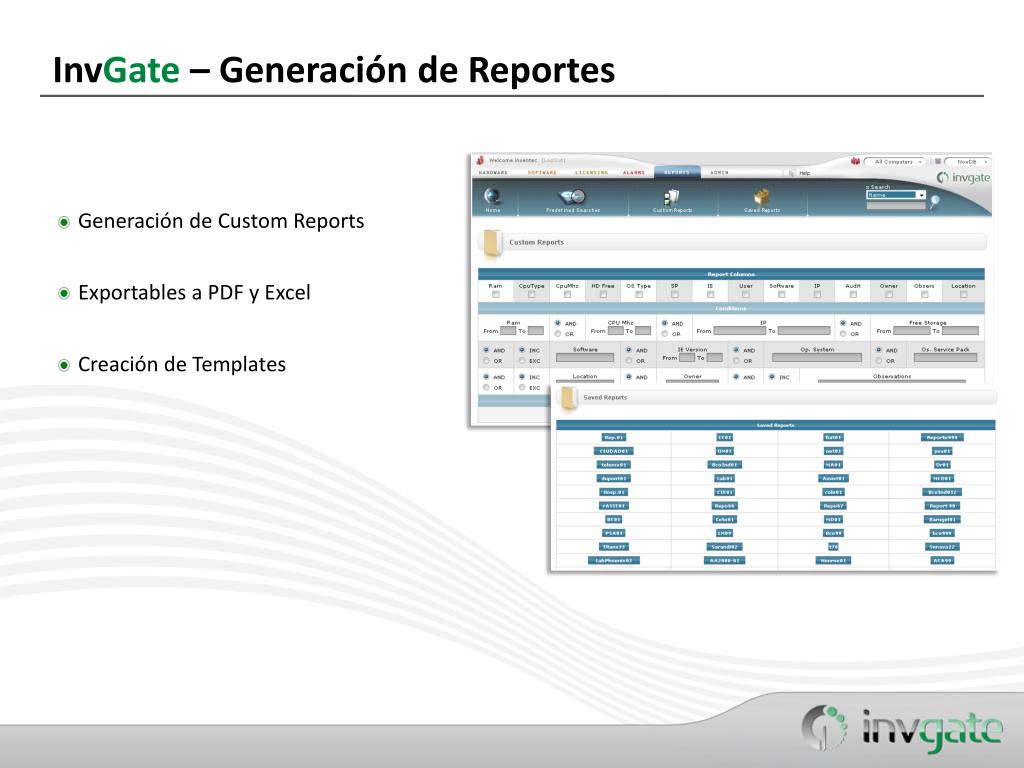Select OR radio between Ram and CPU Mhz
Screen dimensions: 1024x768
click(558, 334)
